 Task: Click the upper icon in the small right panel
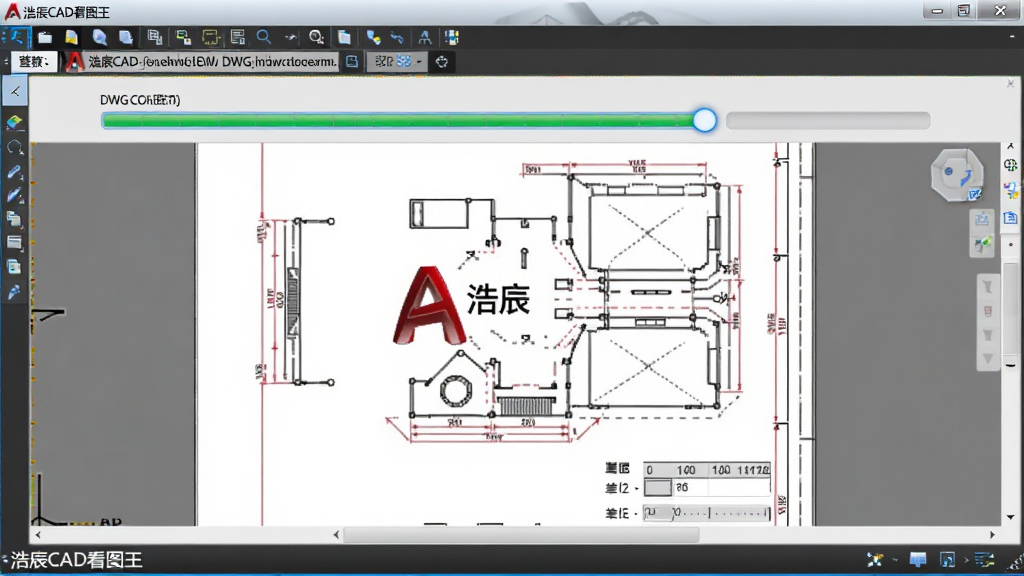click(x=982, y=220)
